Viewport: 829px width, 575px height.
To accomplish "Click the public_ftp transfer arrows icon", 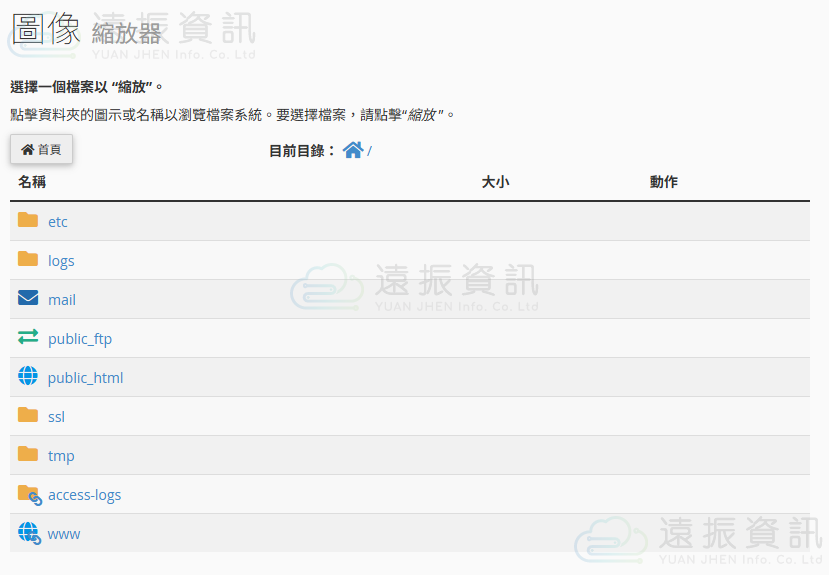I will [x=28, y=338].
